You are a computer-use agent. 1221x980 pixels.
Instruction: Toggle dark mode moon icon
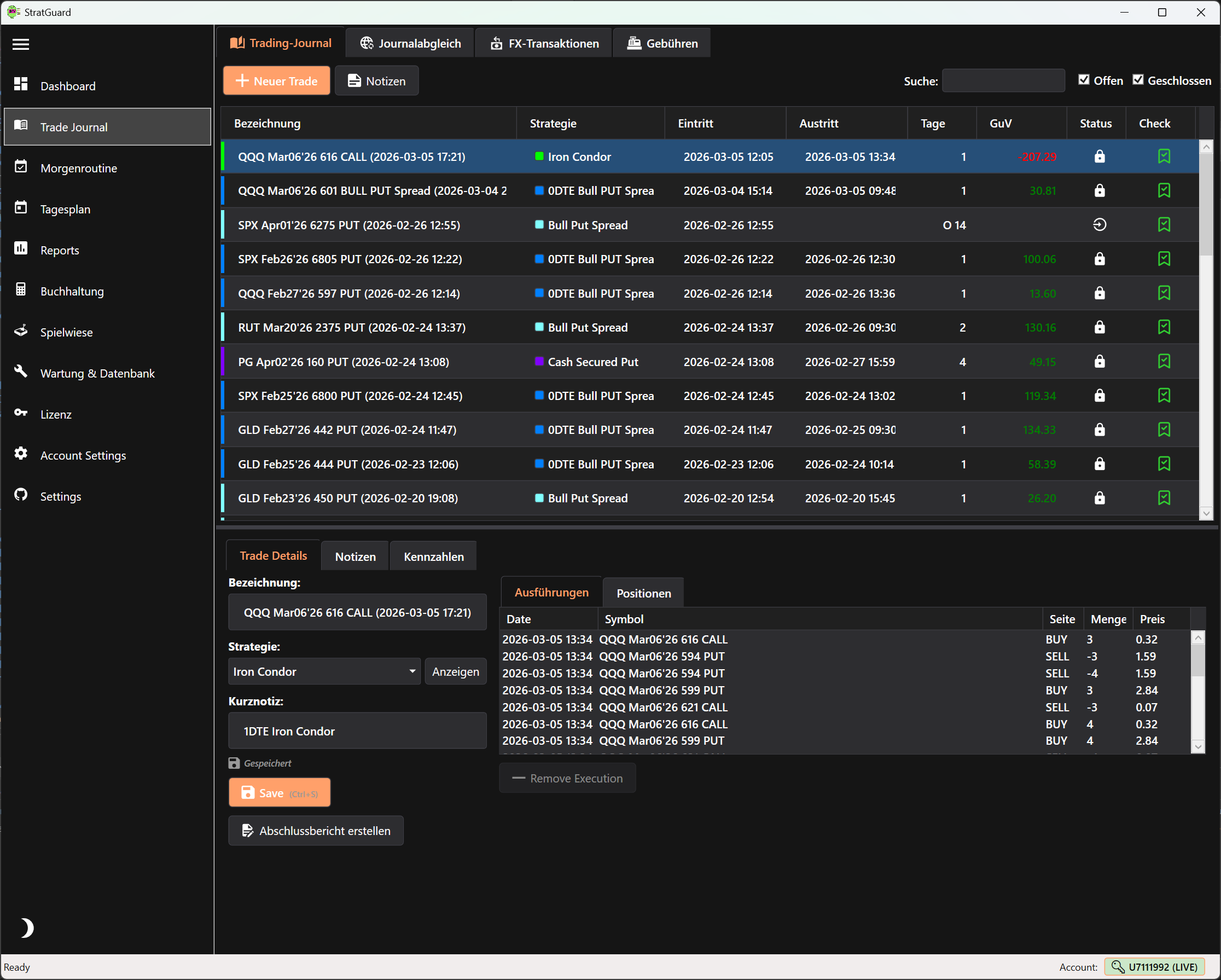tap(26, 928)
